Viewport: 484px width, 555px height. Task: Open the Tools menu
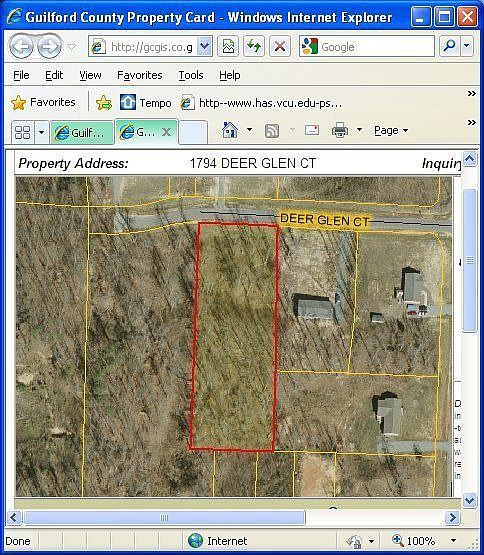(191, 75)
